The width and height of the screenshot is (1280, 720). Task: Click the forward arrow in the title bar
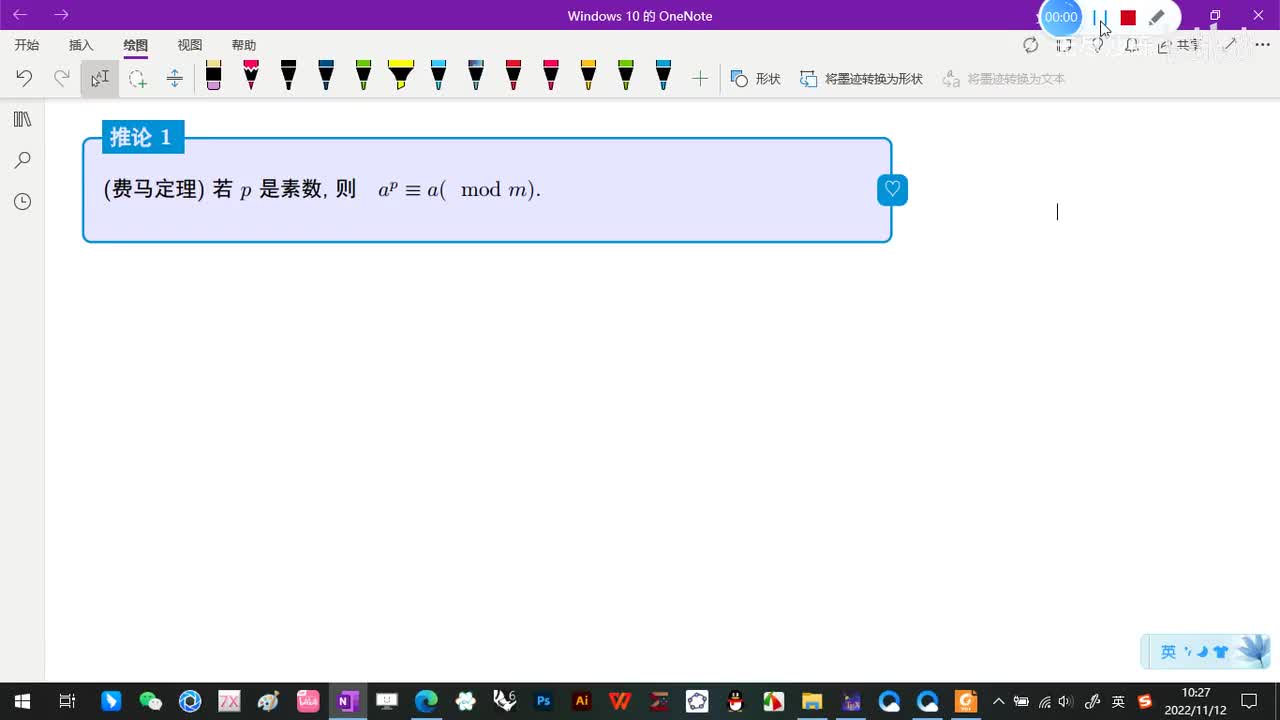tap(62, 15)
